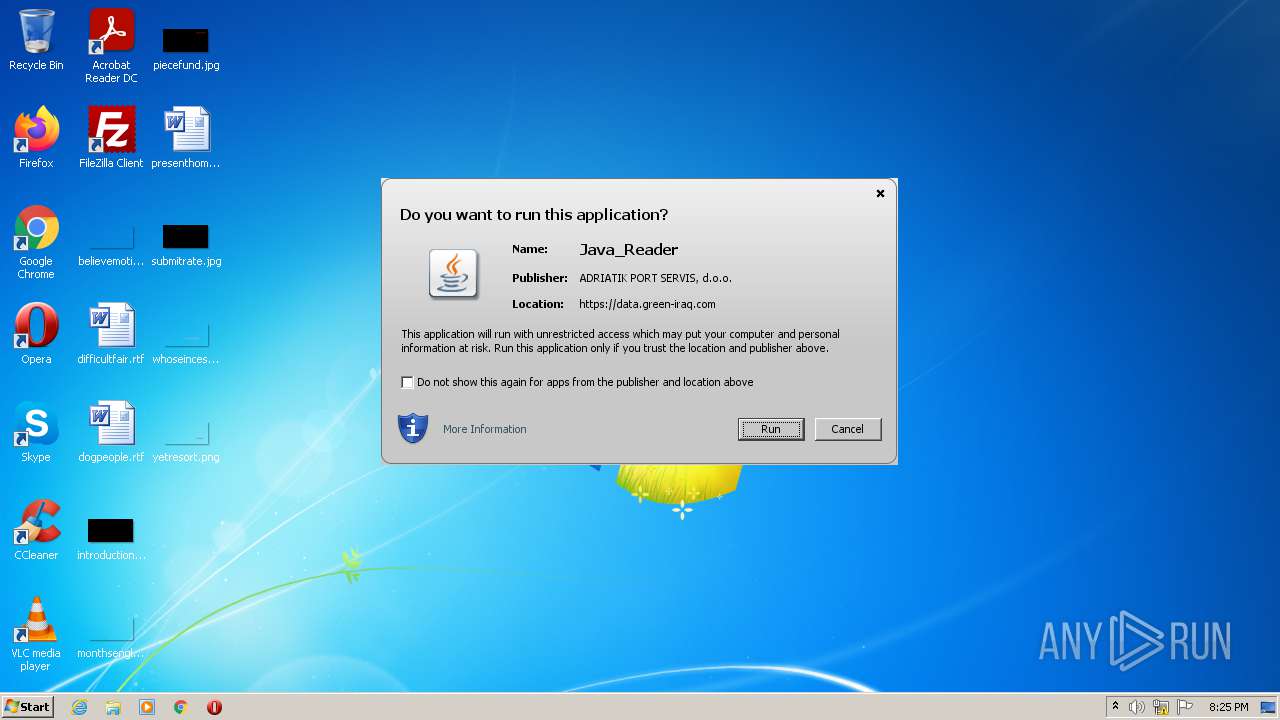1280x720 pixels.
Task: Select the presenthom... Word document
Action: pos(186,138)
